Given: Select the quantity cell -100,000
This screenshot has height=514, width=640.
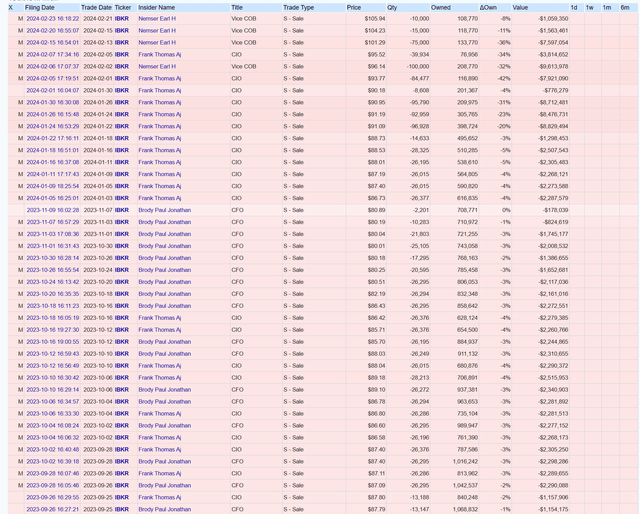Looking at the screenshot, I should 418,67.
